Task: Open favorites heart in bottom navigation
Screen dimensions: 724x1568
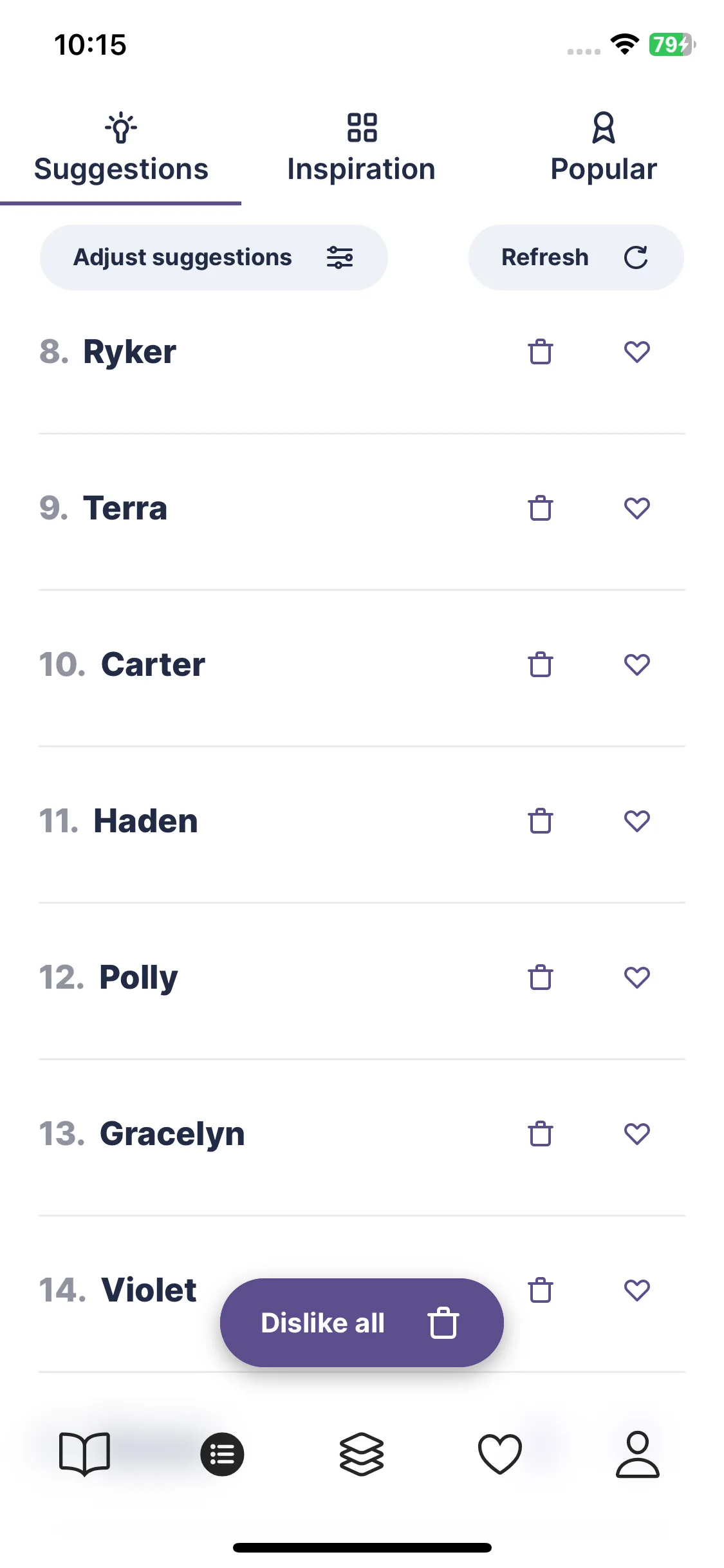Action: point(499,1454)
